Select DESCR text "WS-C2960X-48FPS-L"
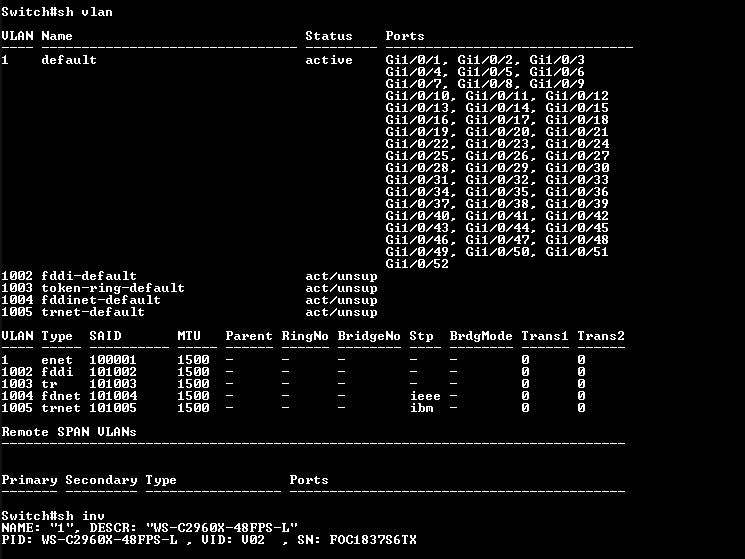The width and height of the screenshot is (745, 559). pos(221,528)
